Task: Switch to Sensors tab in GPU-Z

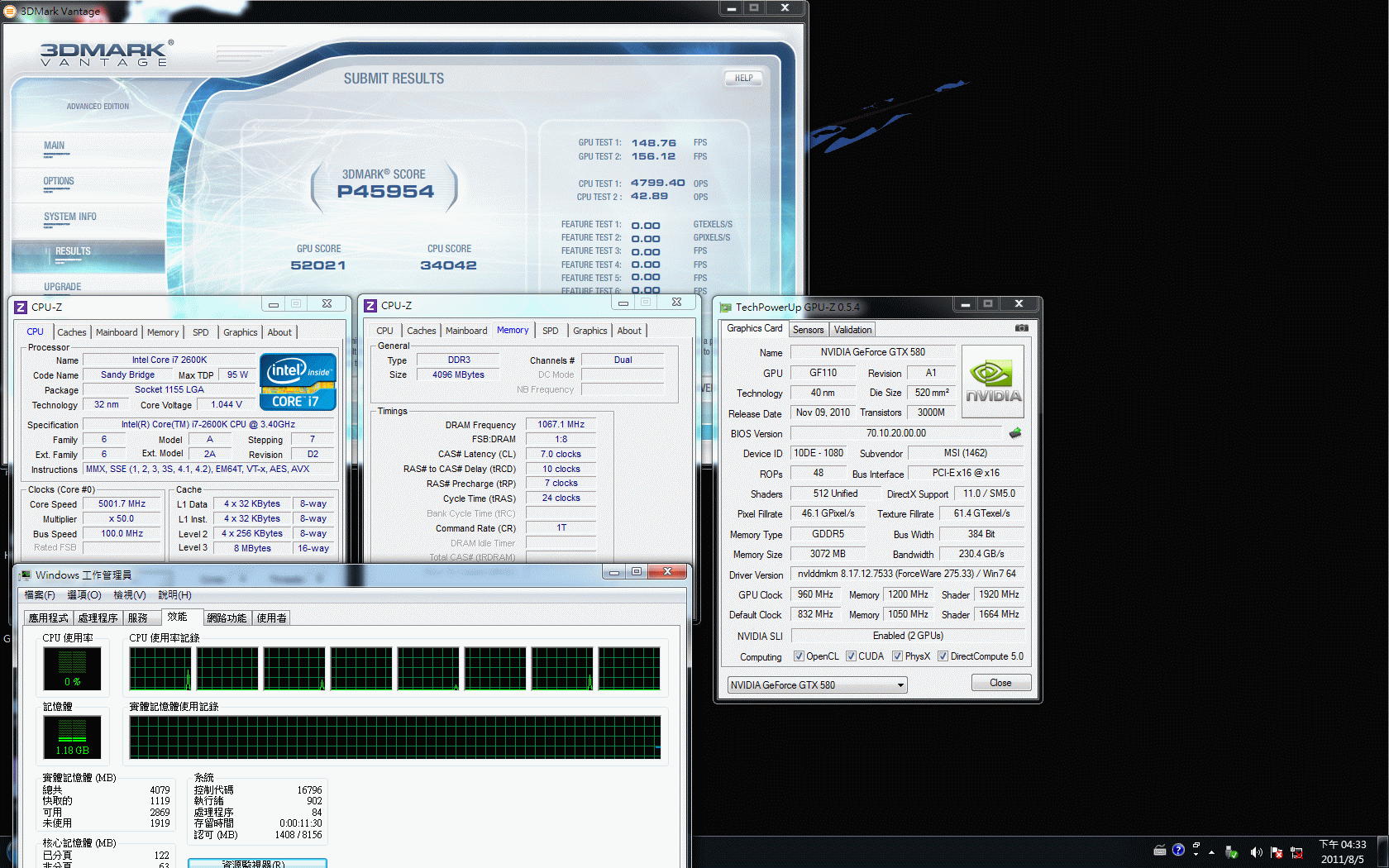Action: pos(808,330)
